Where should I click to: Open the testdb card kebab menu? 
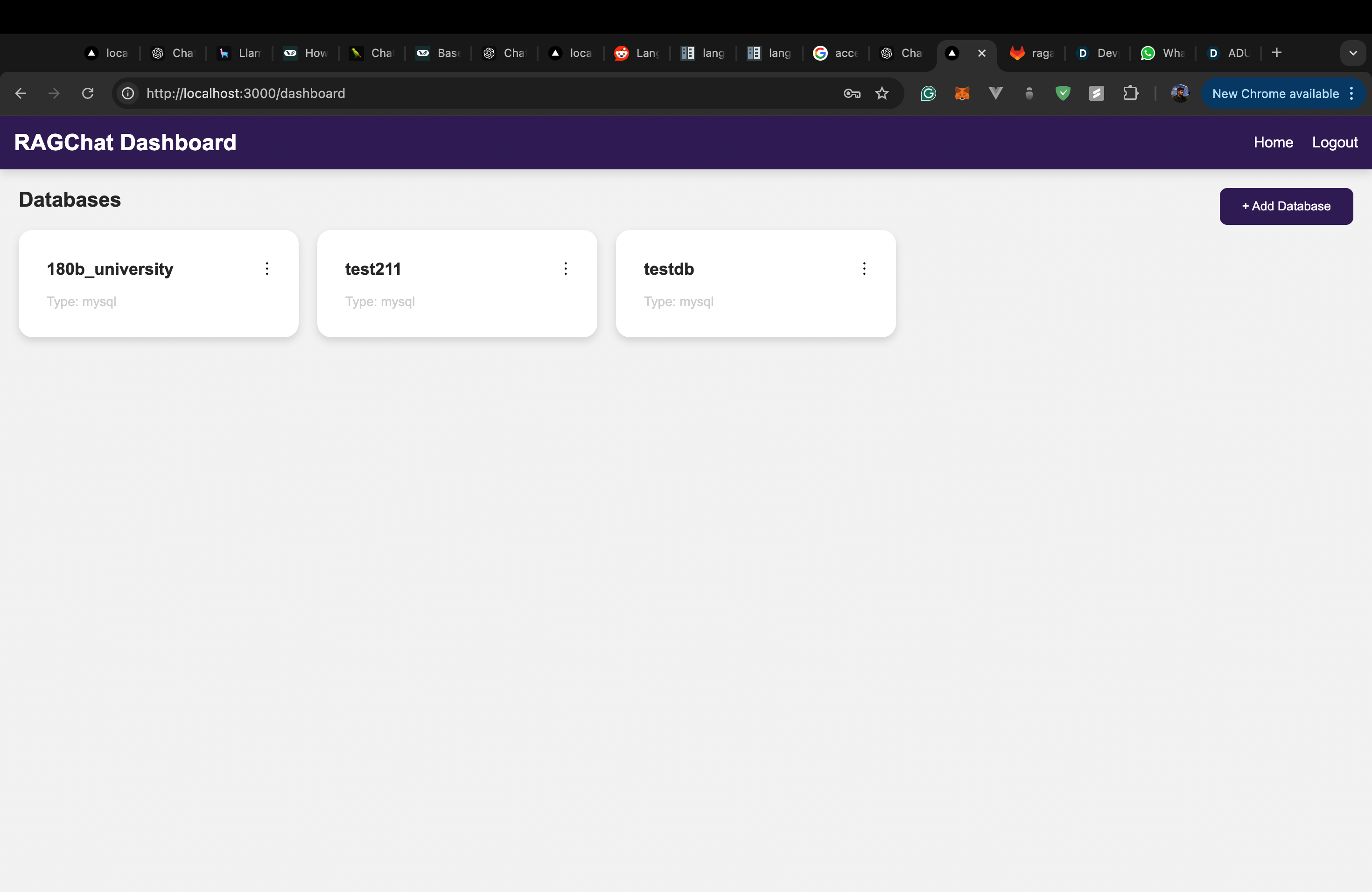[864, 269]
